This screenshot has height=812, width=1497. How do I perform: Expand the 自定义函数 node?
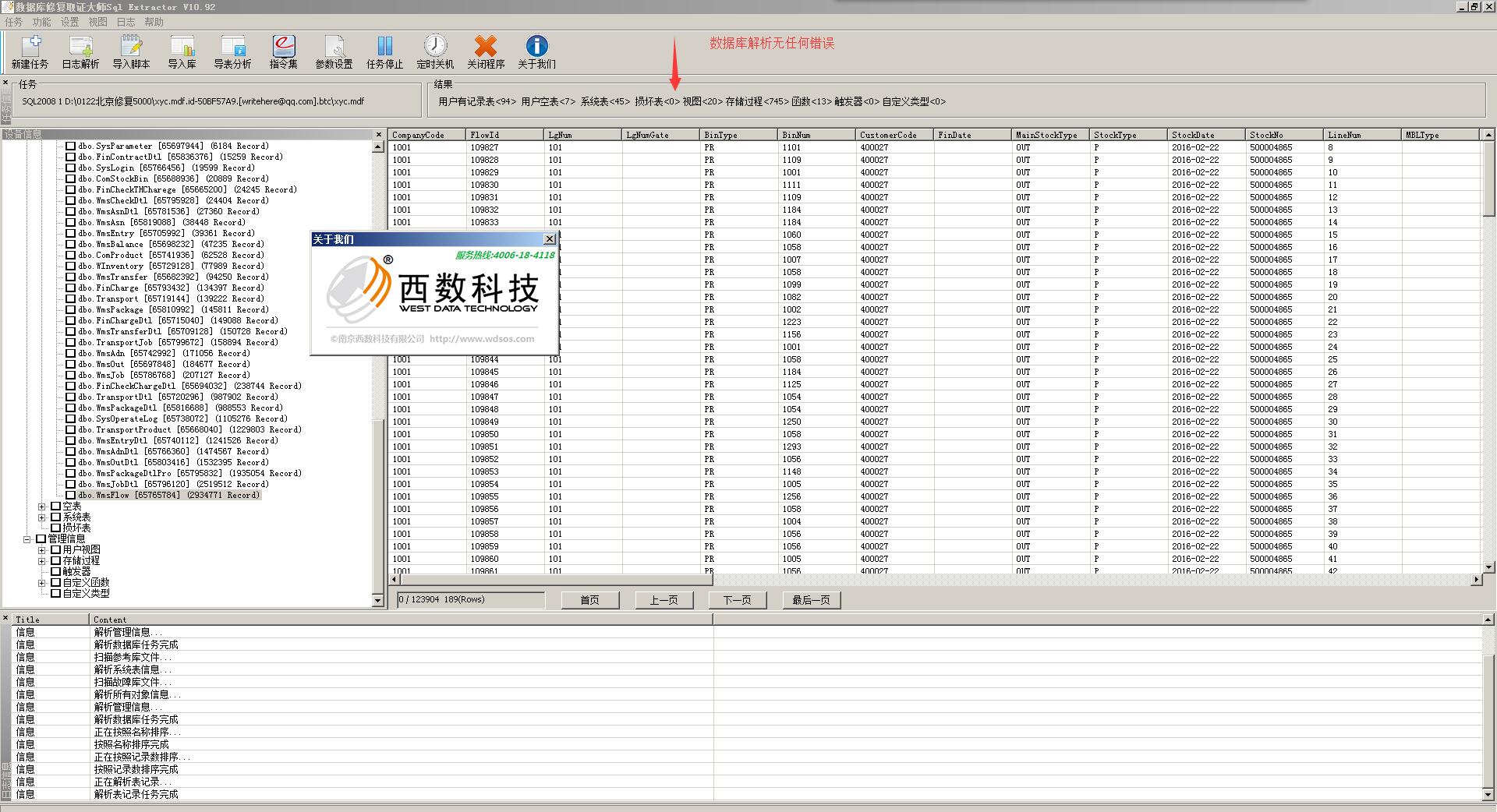[x=42, y=583]
